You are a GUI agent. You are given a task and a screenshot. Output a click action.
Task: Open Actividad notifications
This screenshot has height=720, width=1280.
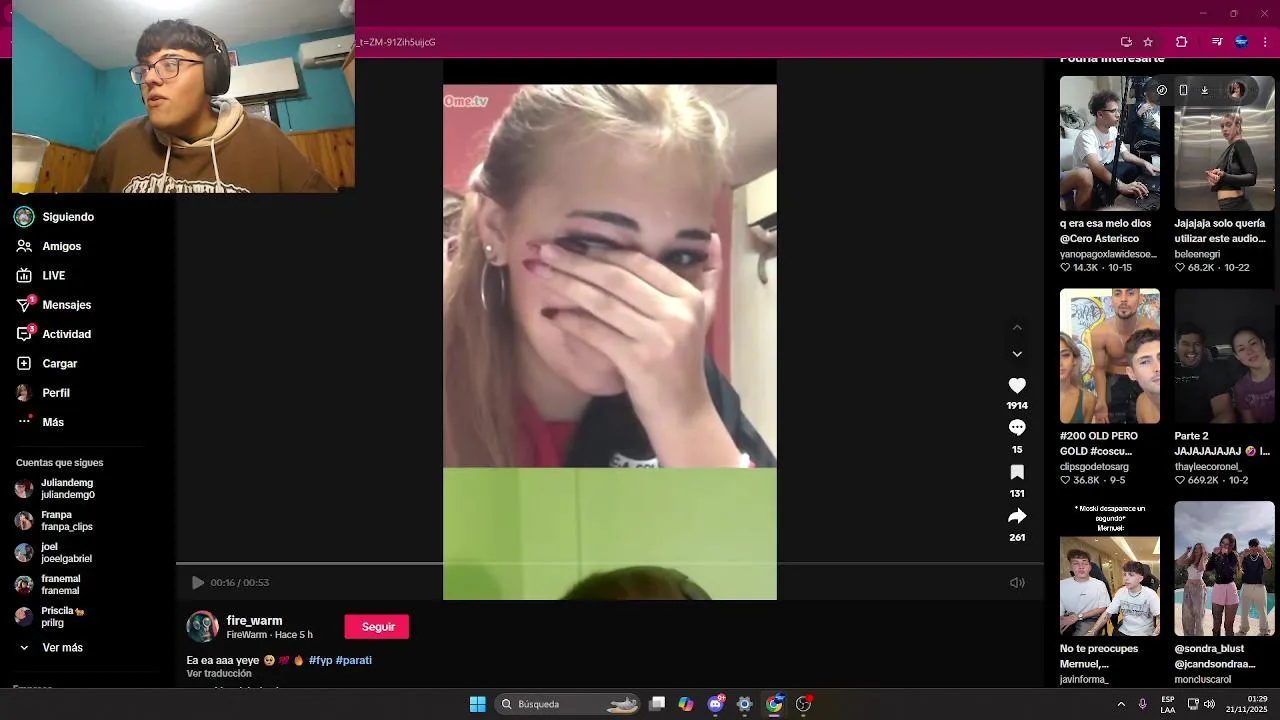click(x=54, y=334)
